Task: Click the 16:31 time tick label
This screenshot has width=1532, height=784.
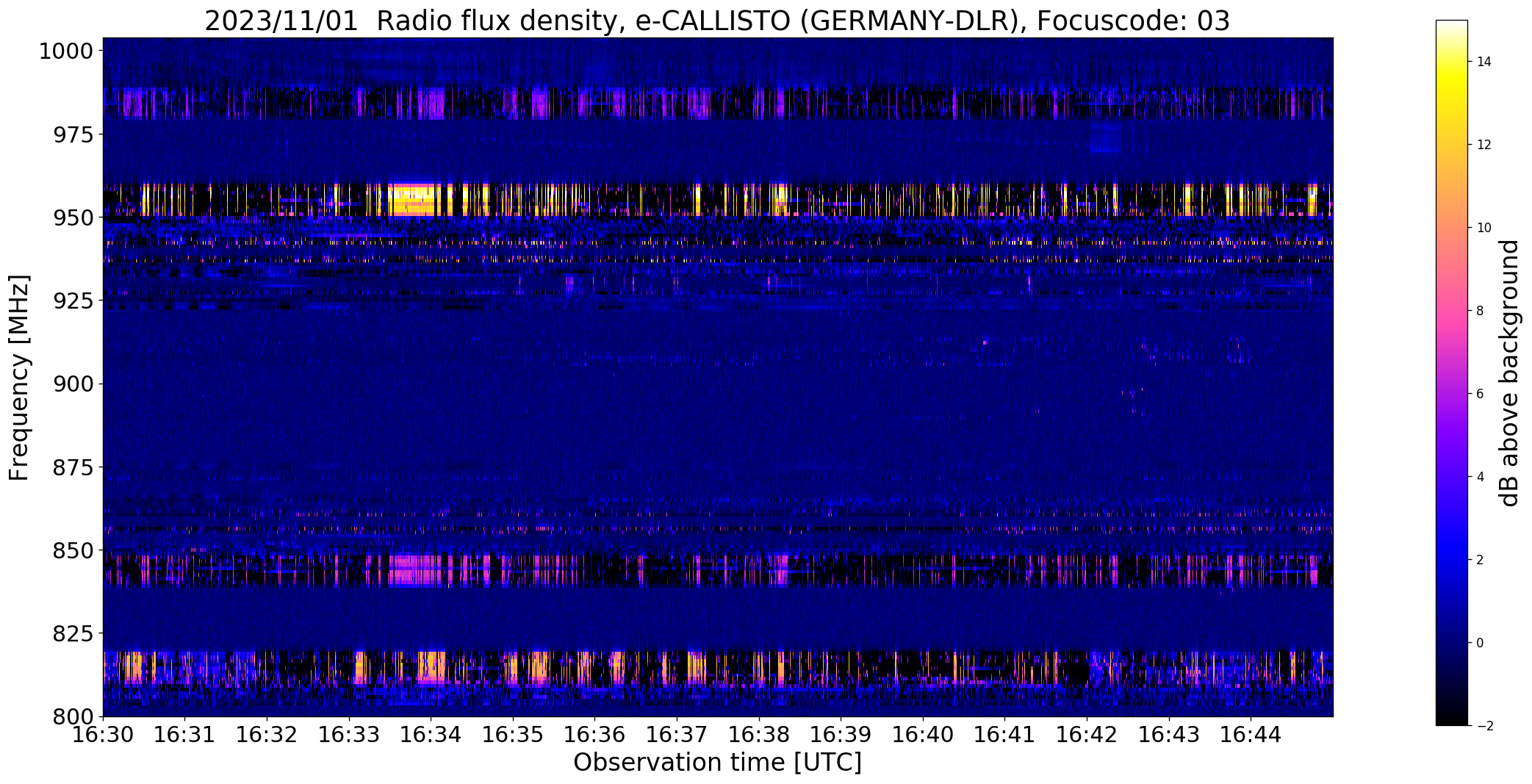Action: (x=185, y=735)
